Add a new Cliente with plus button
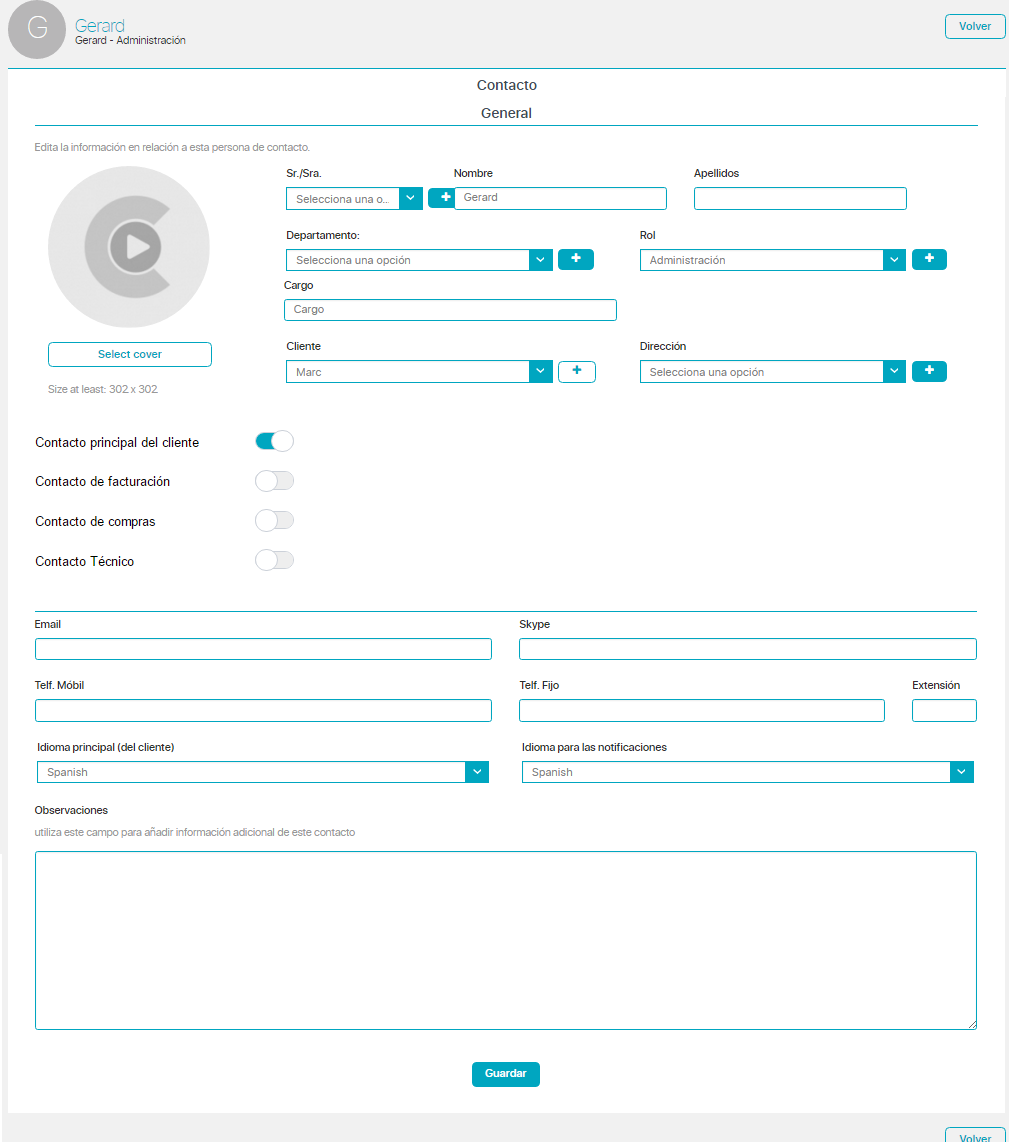This screenshot has height=1142, width=1009. click(576, 371)
